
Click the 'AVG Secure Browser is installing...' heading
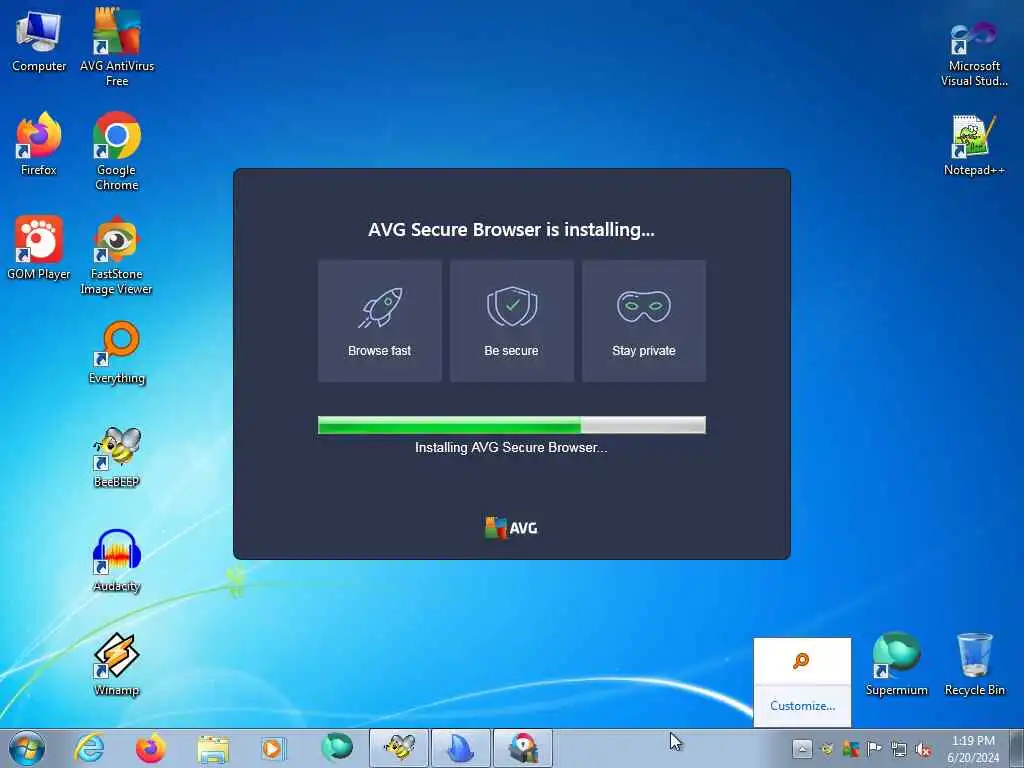[x=511, y=229]
